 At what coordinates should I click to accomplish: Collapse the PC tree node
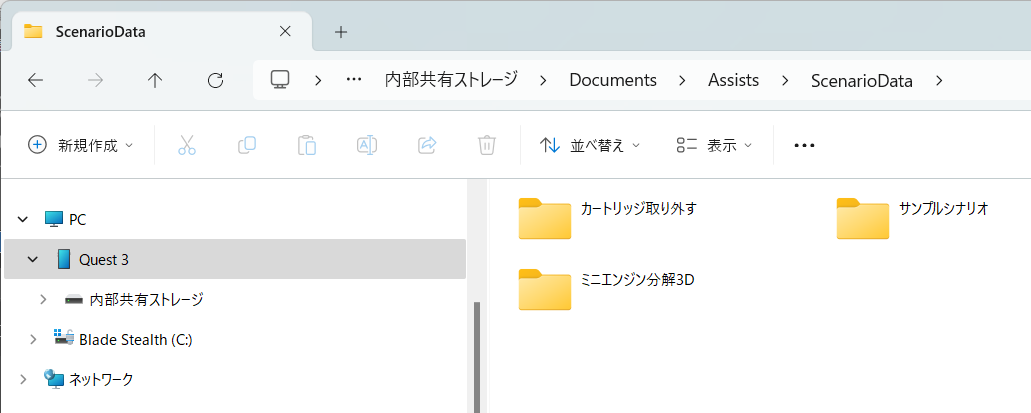pyautogui.click(x=23, y=219)
